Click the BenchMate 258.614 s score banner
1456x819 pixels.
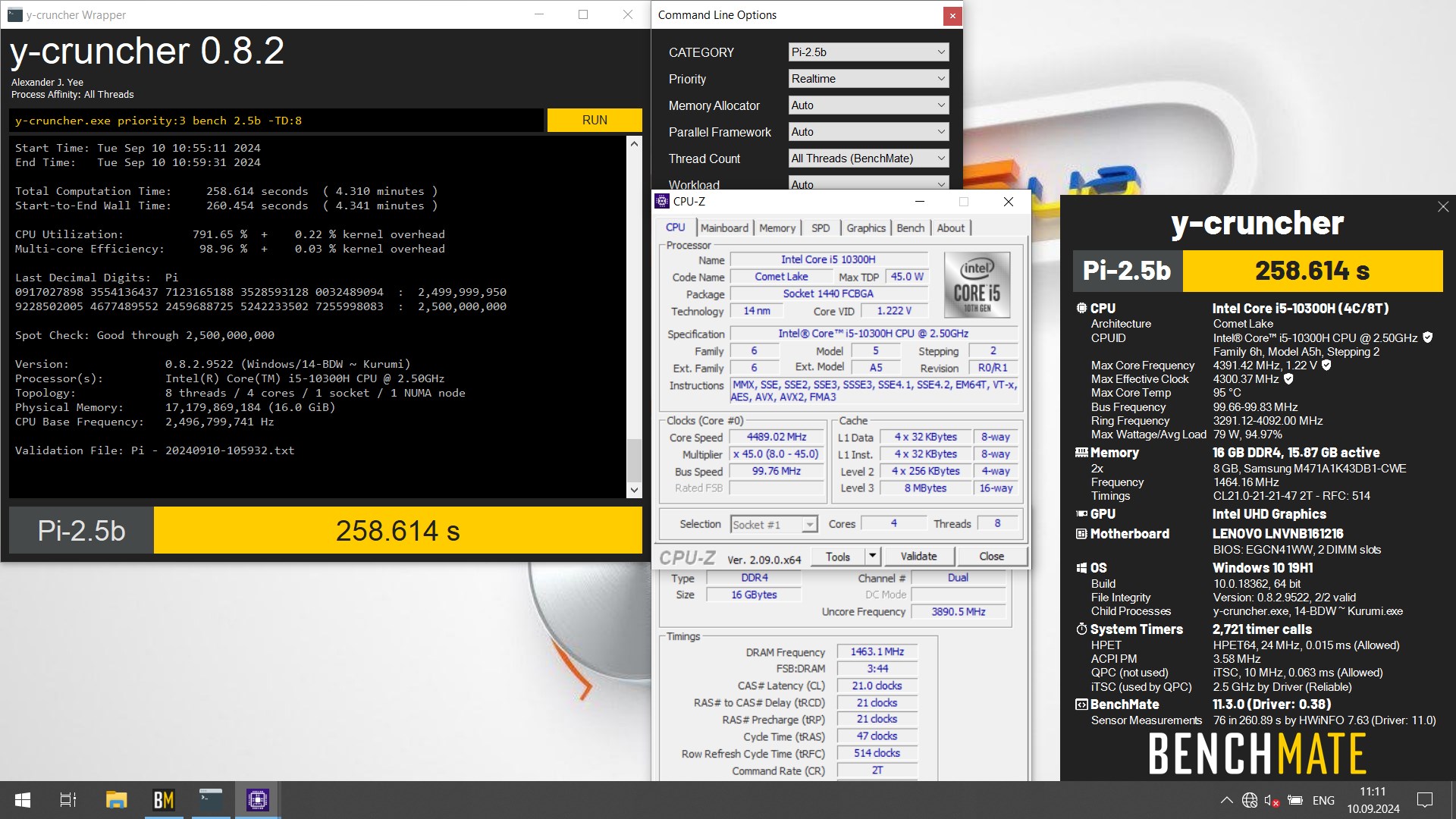coord(1313,271)
